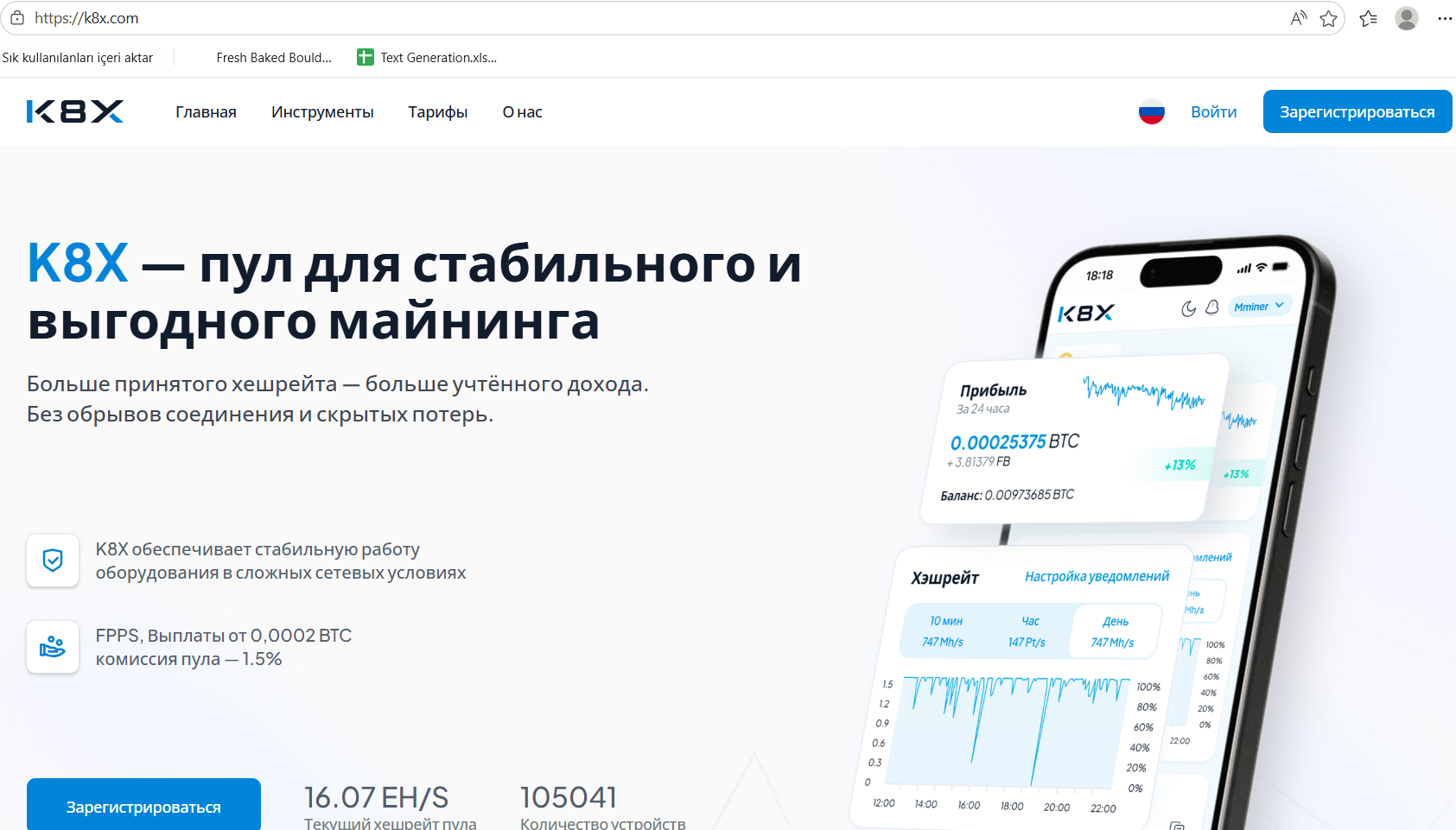Click the bottom Зарегистрироваться hero button
This screenshot has width=1456, height=830.
click(x=143, y=805)
